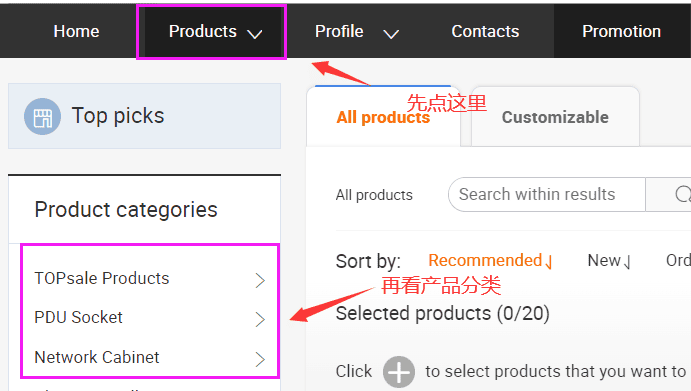Click the arrow beside Network Cabinet
691x391 pixels.
click(260, 359)
